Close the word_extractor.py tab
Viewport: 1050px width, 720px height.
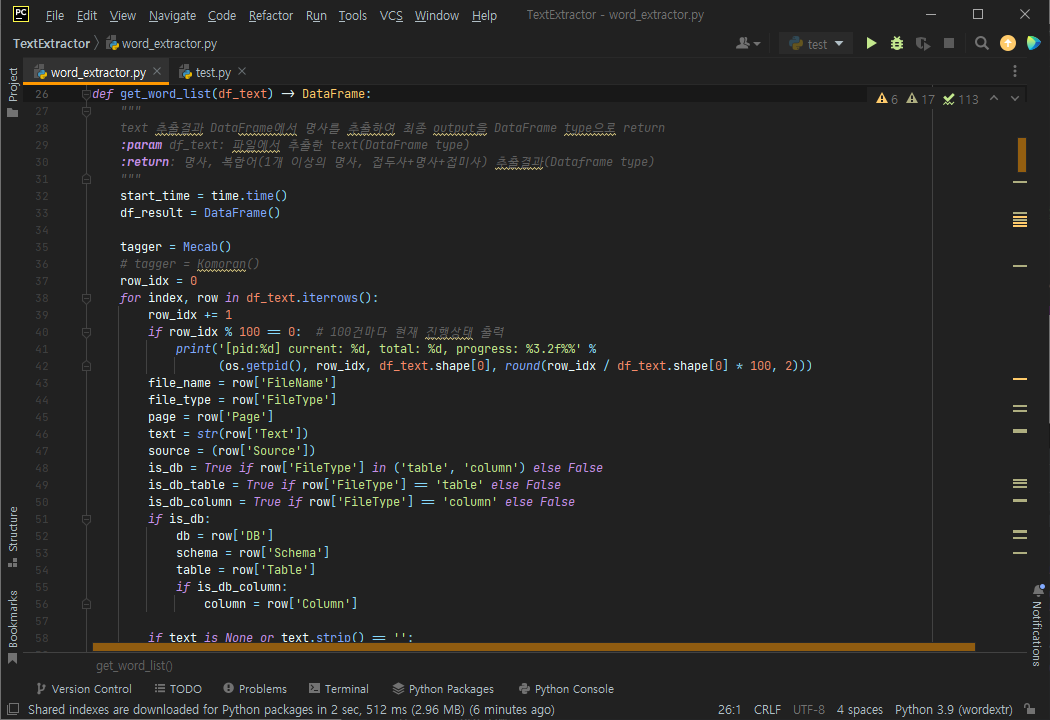[157, 71]
